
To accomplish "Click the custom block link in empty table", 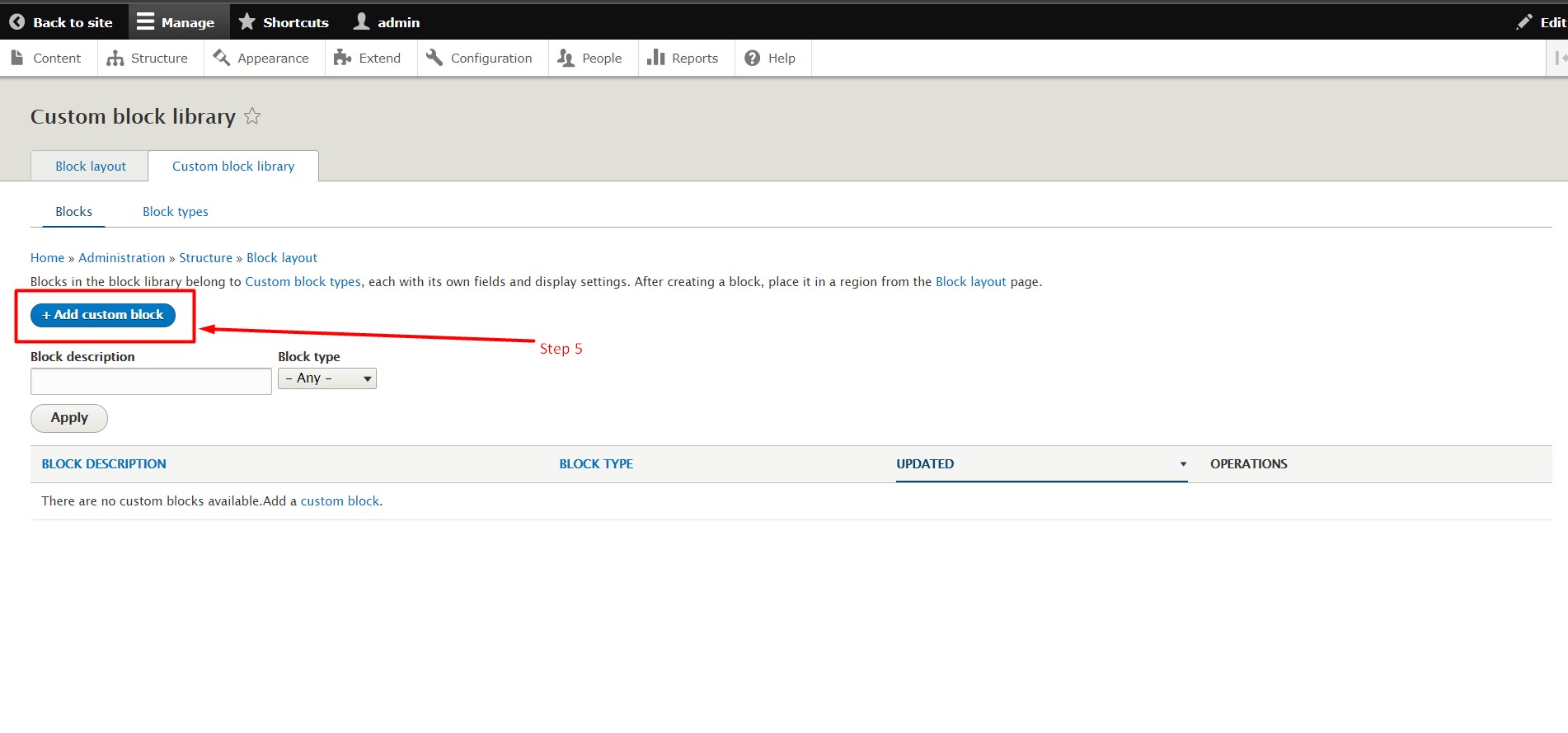I will 340,501.
